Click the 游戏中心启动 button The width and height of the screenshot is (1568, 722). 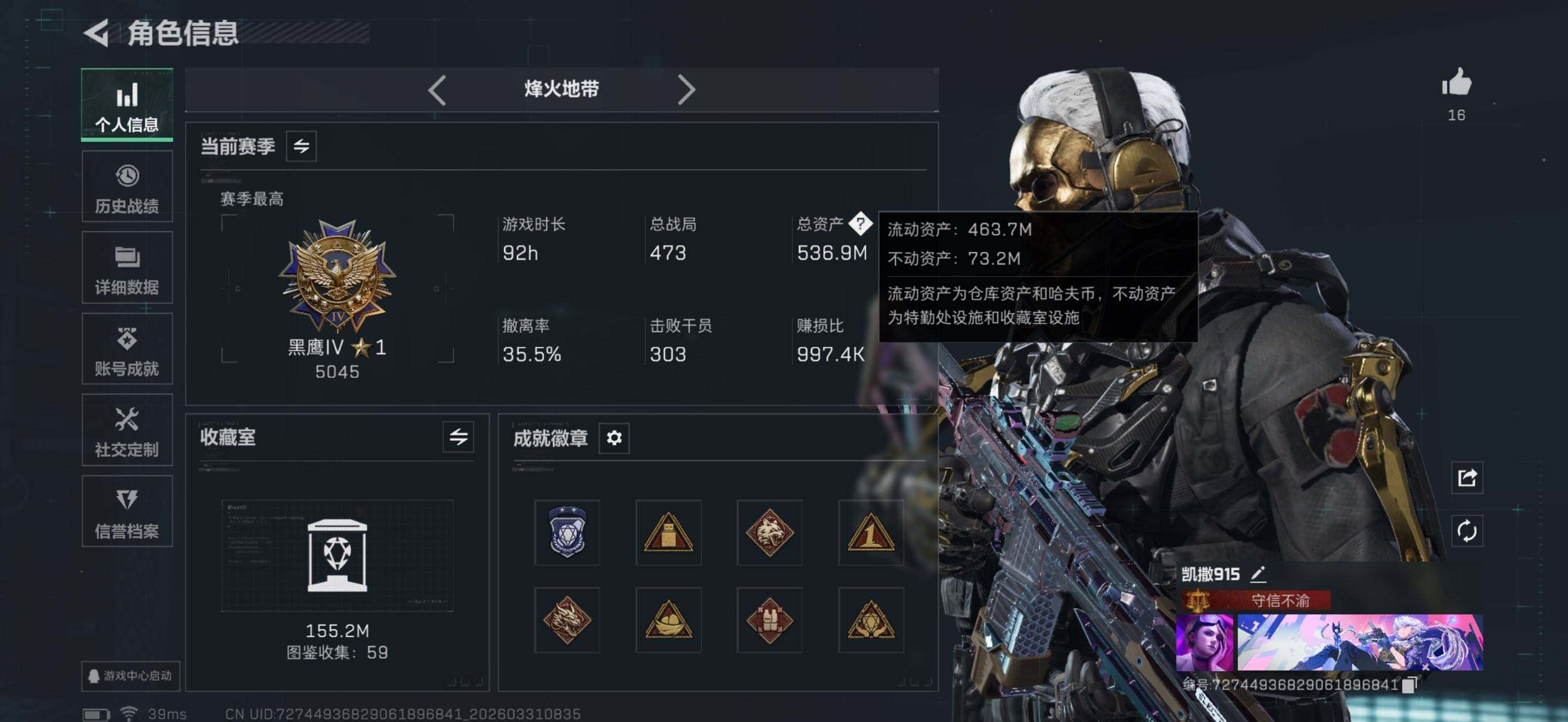[131, 676]
